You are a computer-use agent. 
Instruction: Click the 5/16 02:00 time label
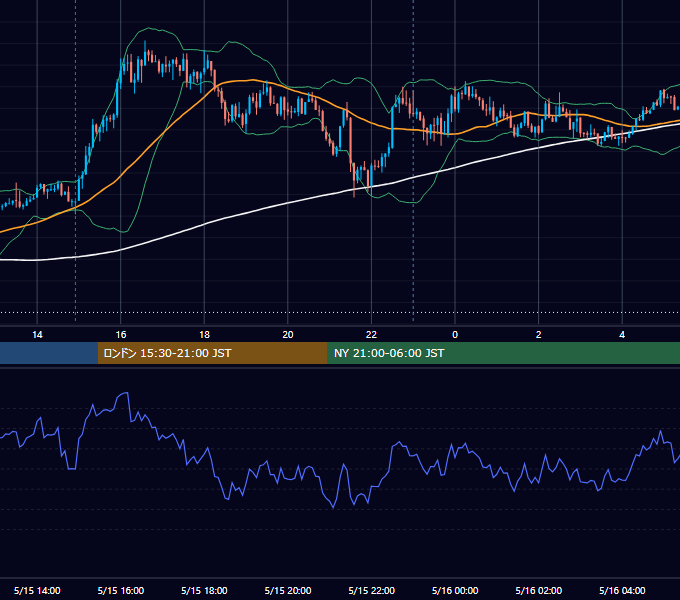[539, 590]
